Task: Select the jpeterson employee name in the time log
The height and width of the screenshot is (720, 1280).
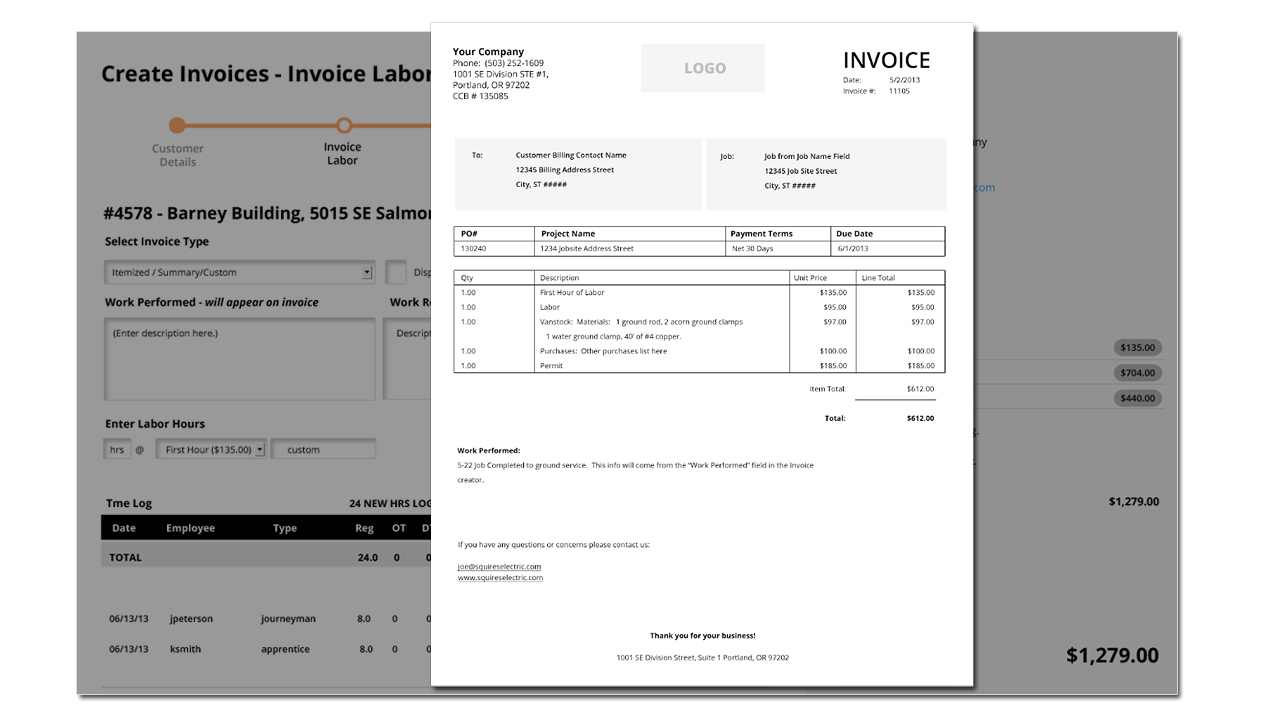Action: pos(191,619)
